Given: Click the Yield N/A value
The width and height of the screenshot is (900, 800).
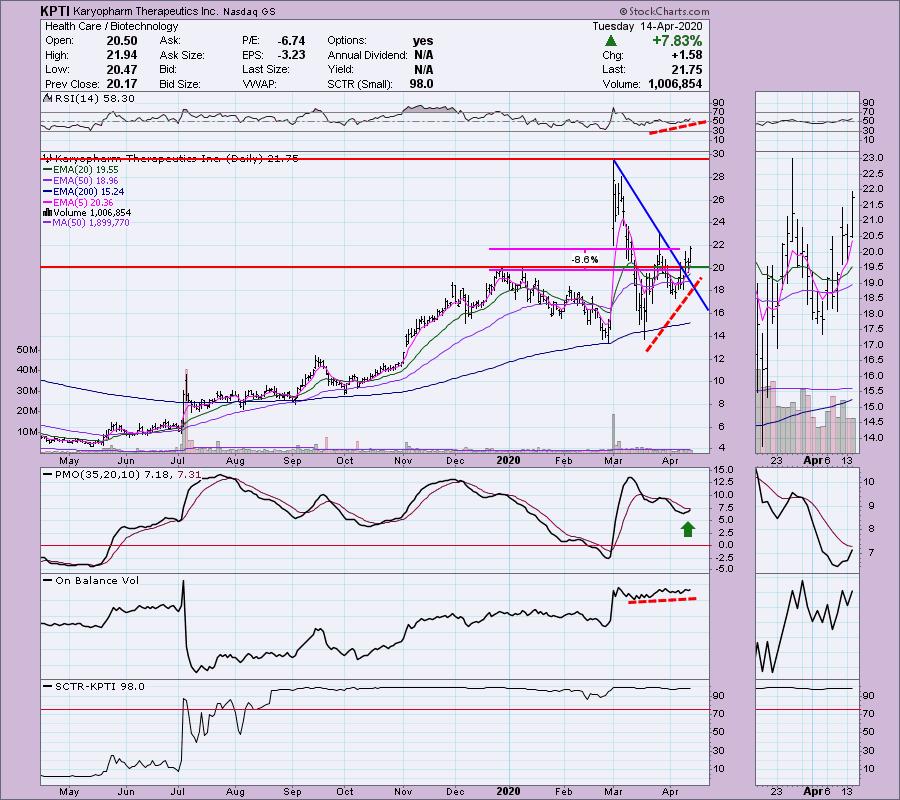Looking at the screenshot, I should (424, 69).
